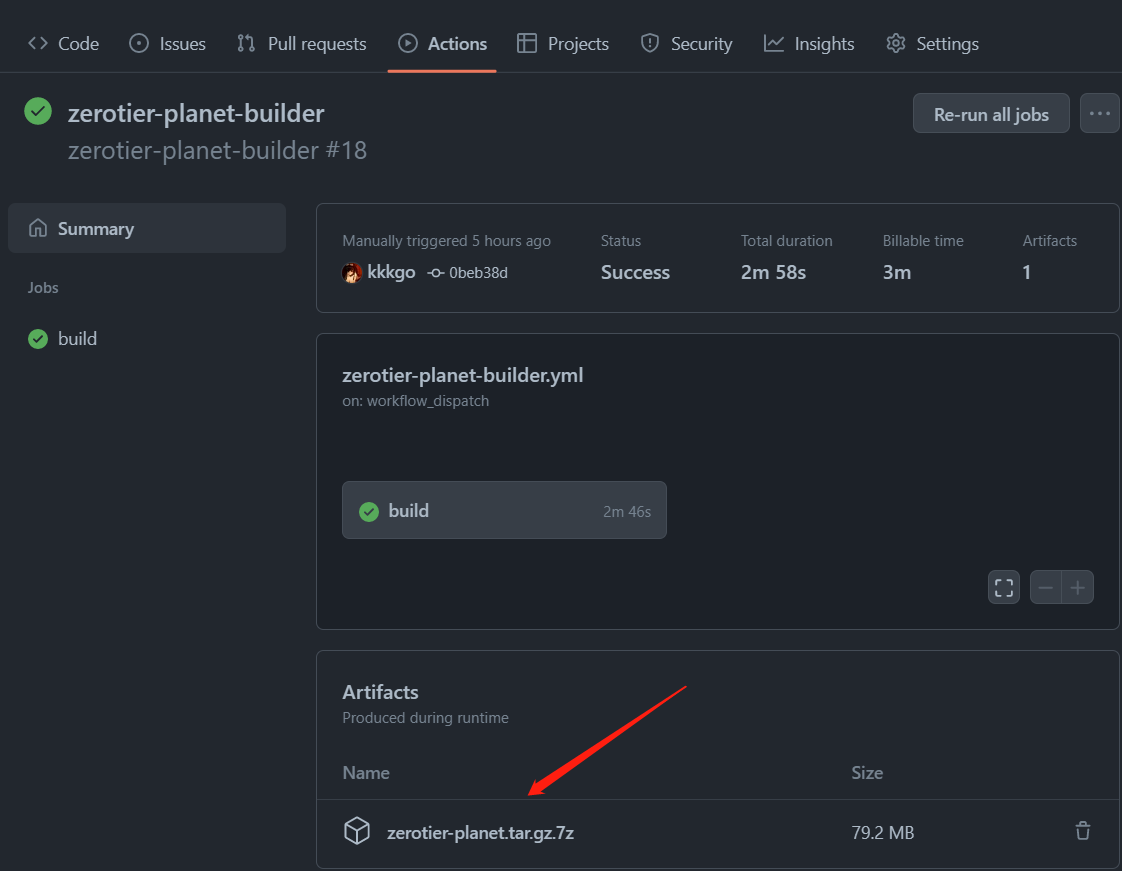Screen dimensions: 1122x871
Task: Delete the zerotier-planet.tar.gz.7z artifact via trash icon
Action: (1082, 831)
